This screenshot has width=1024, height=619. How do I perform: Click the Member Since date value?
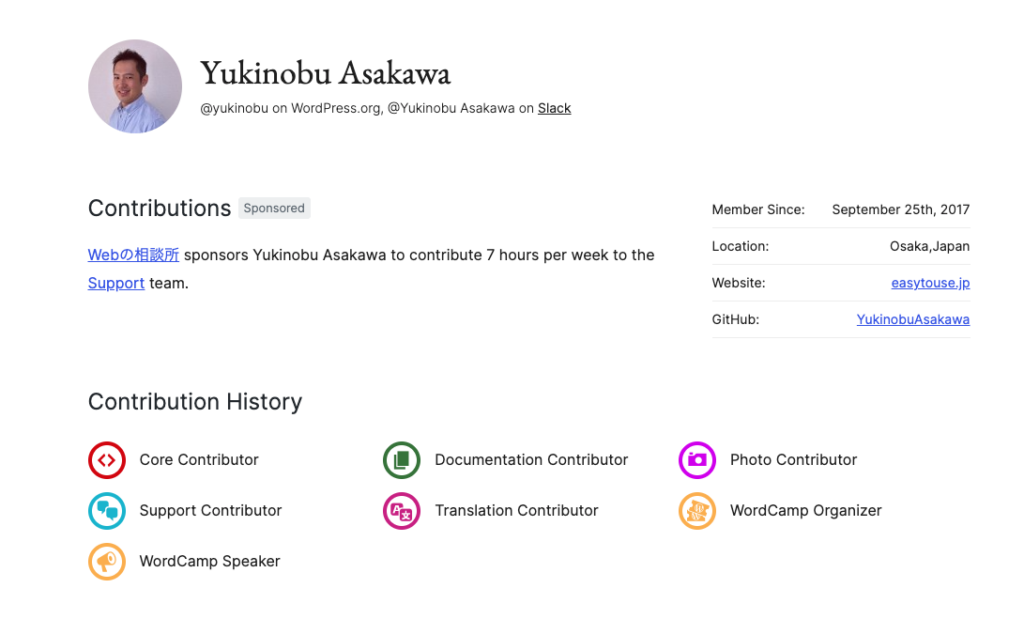coord(901,210)
